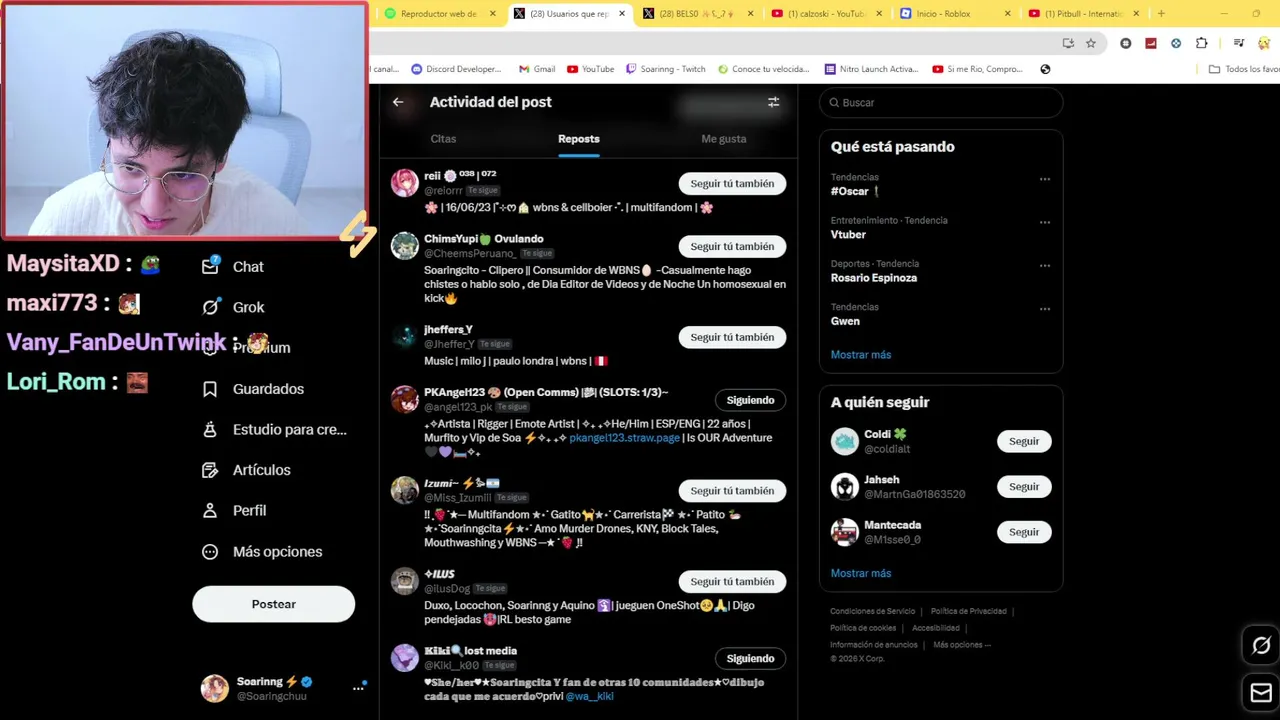Go back with the arrow beside Actividad del post
This screenshot has height=720, width=1280.
[x=398, y=102]
